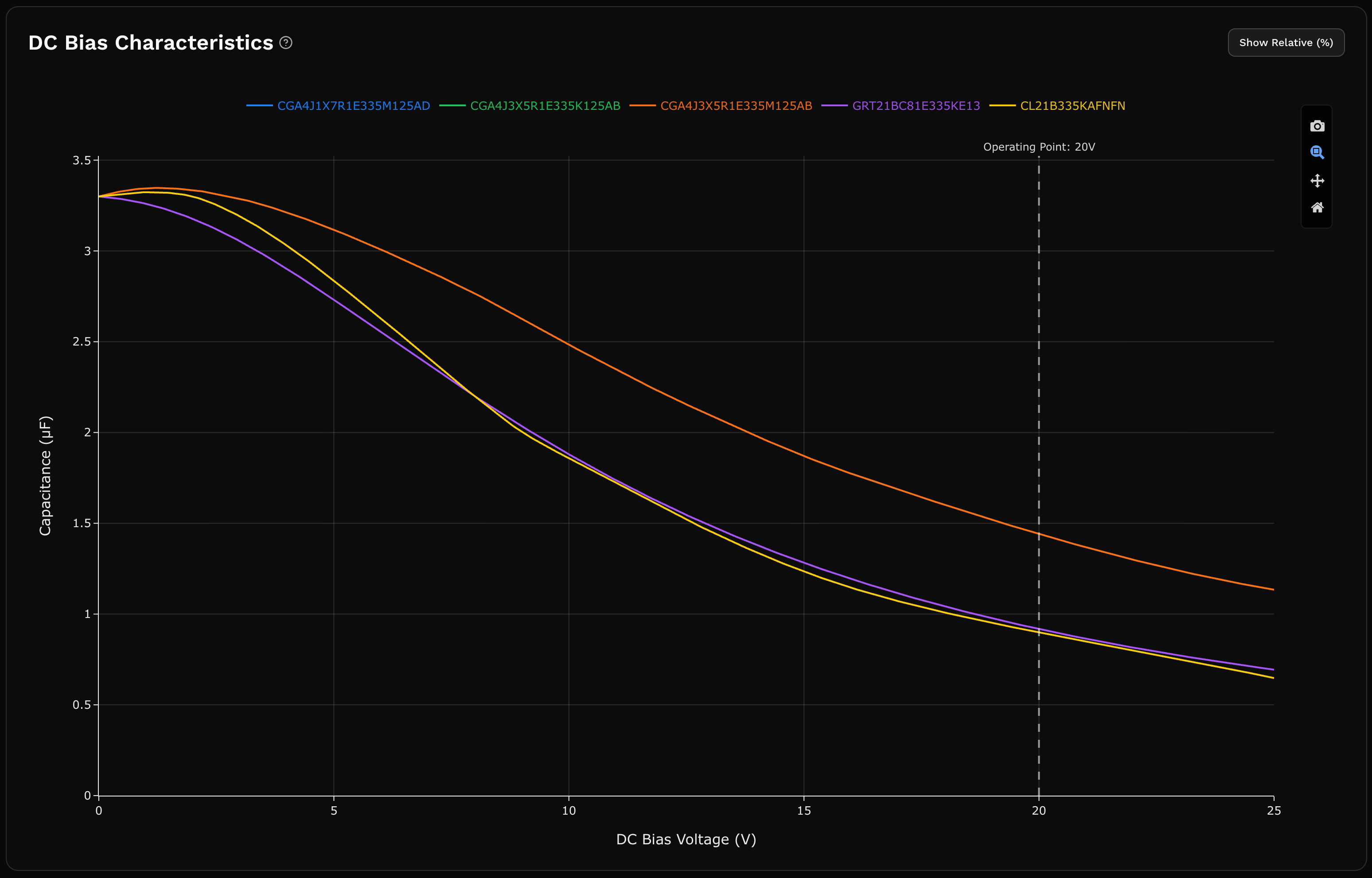Image resolution: width=1372 pixels, height=878 pixels.
Task: Click yellow legend line swatch
Action: pyautogui.click(x=1002, y=106)
